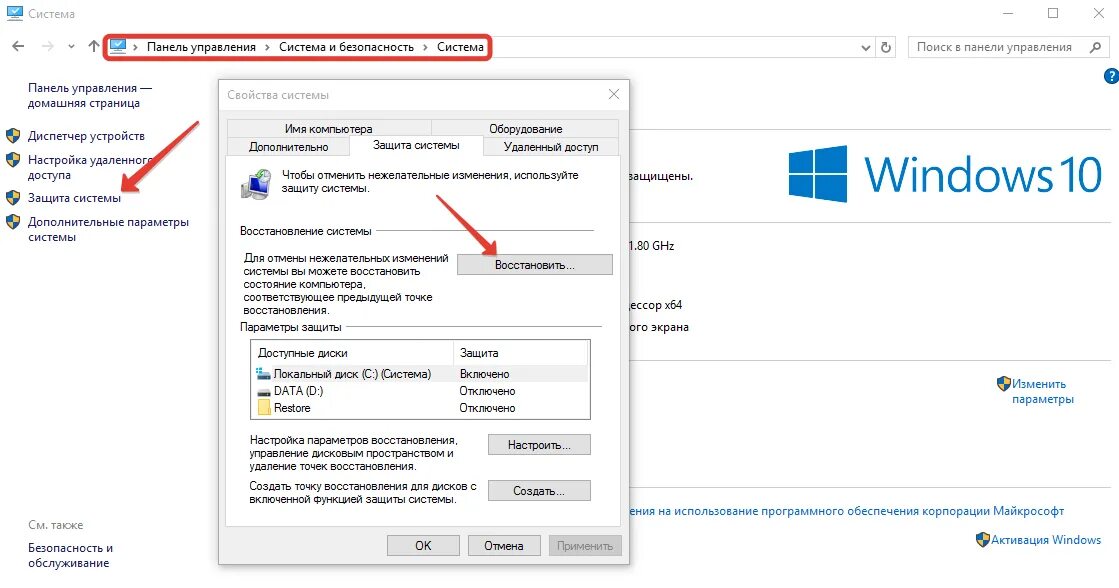
Task: Click the drive icon for DATA (D:)
Action: pyautogui.click(x=263, y=391)
